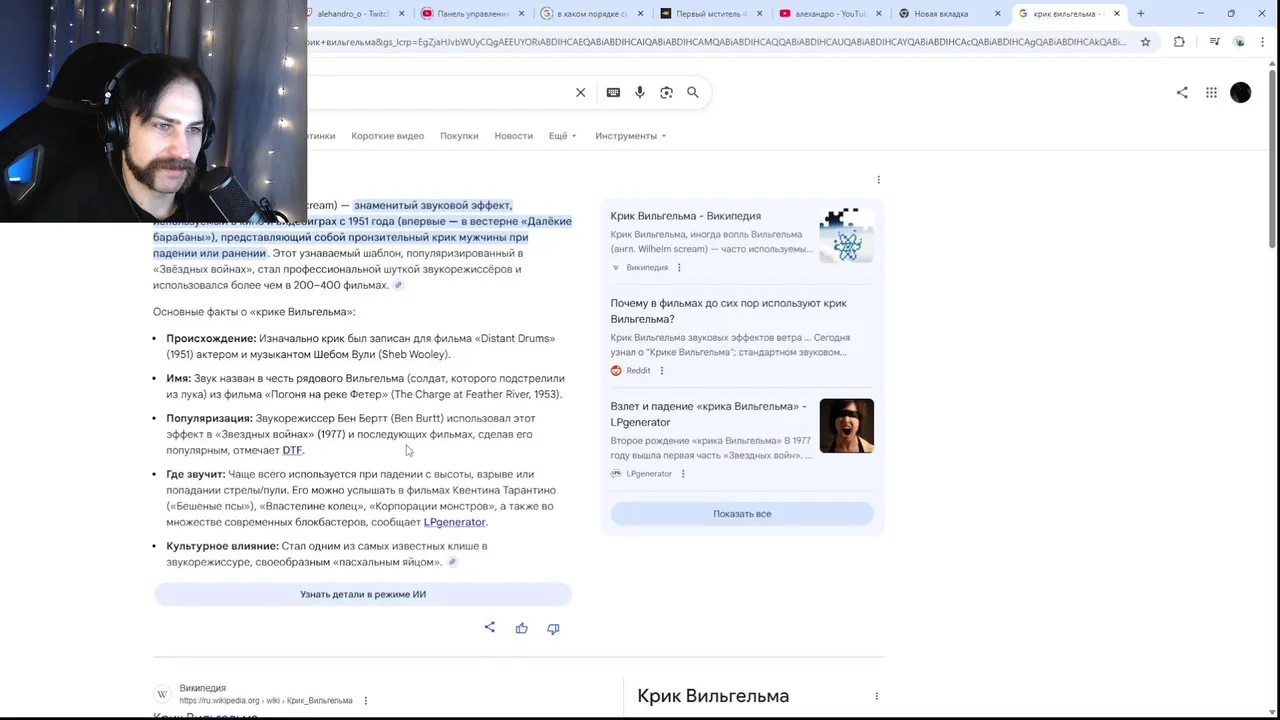Image resolution: width=1280 pixels, height=720 pixels.
Task: Click Узнать детали в режиме ИИ button
Action: [363, 594]
